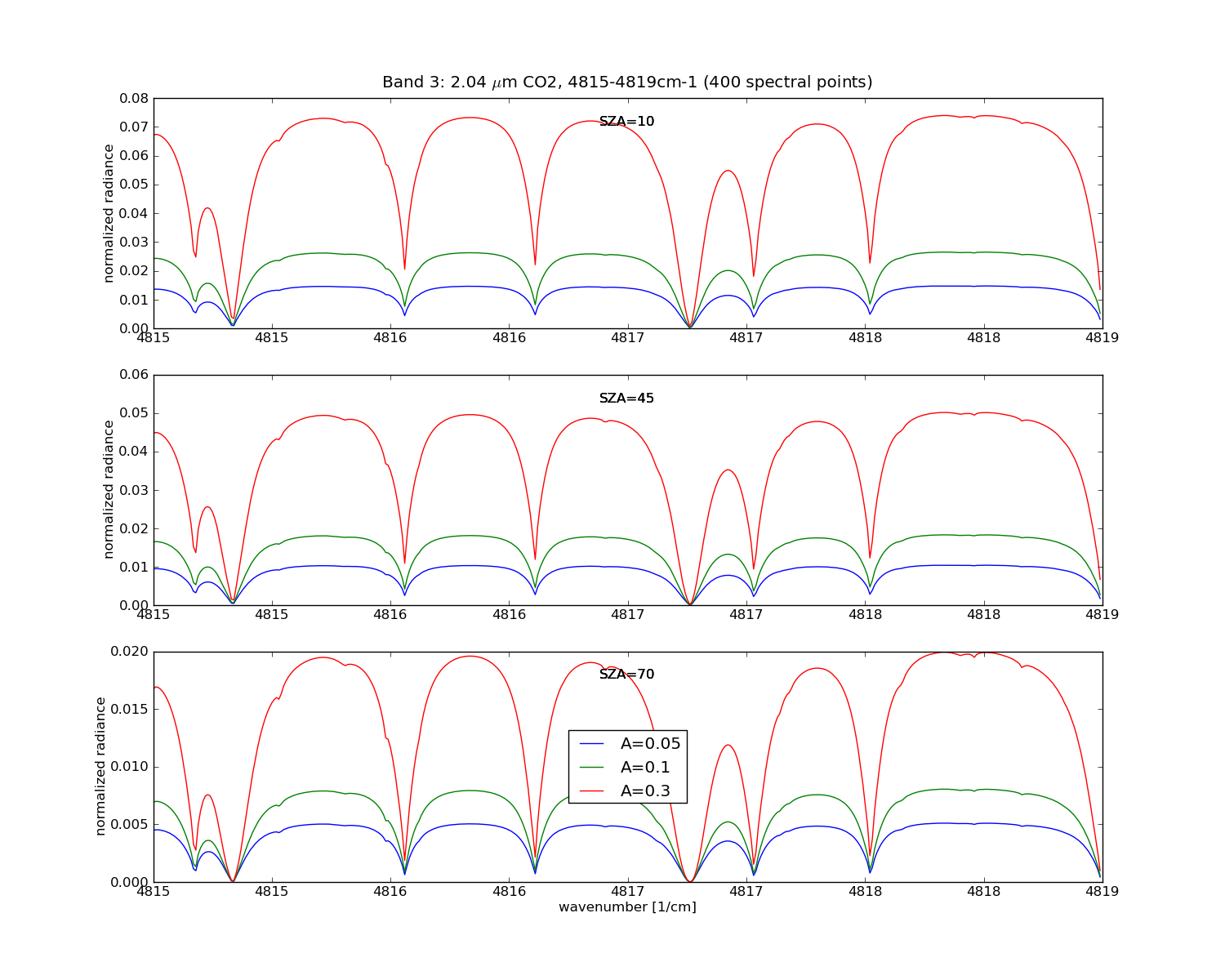Click the '0.015' y-axis tick label
1225x980 pixels.
[x=128, y=709]
